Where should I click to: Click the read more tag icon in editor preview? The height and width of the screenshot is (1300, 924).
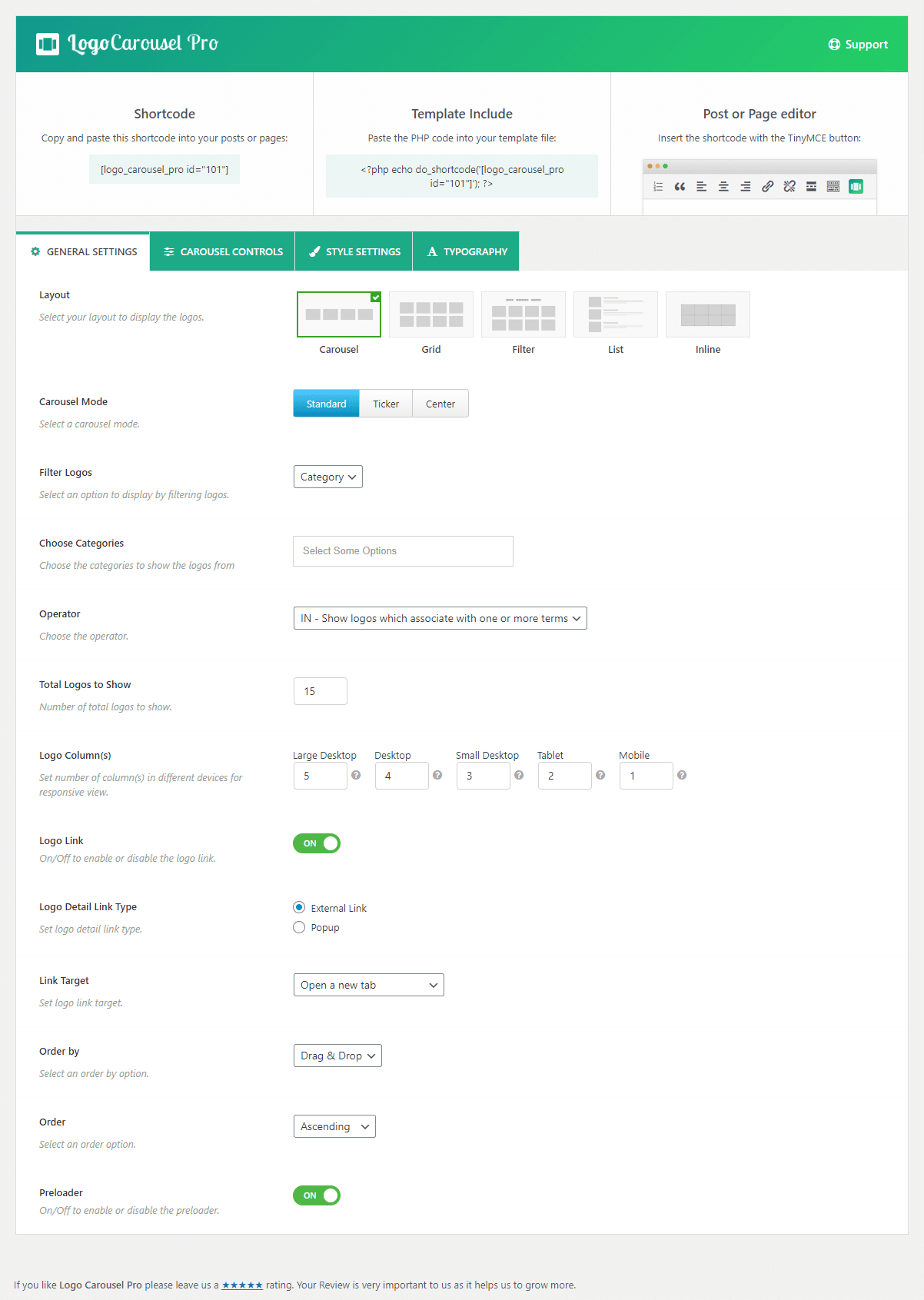[x=811, y=187]
